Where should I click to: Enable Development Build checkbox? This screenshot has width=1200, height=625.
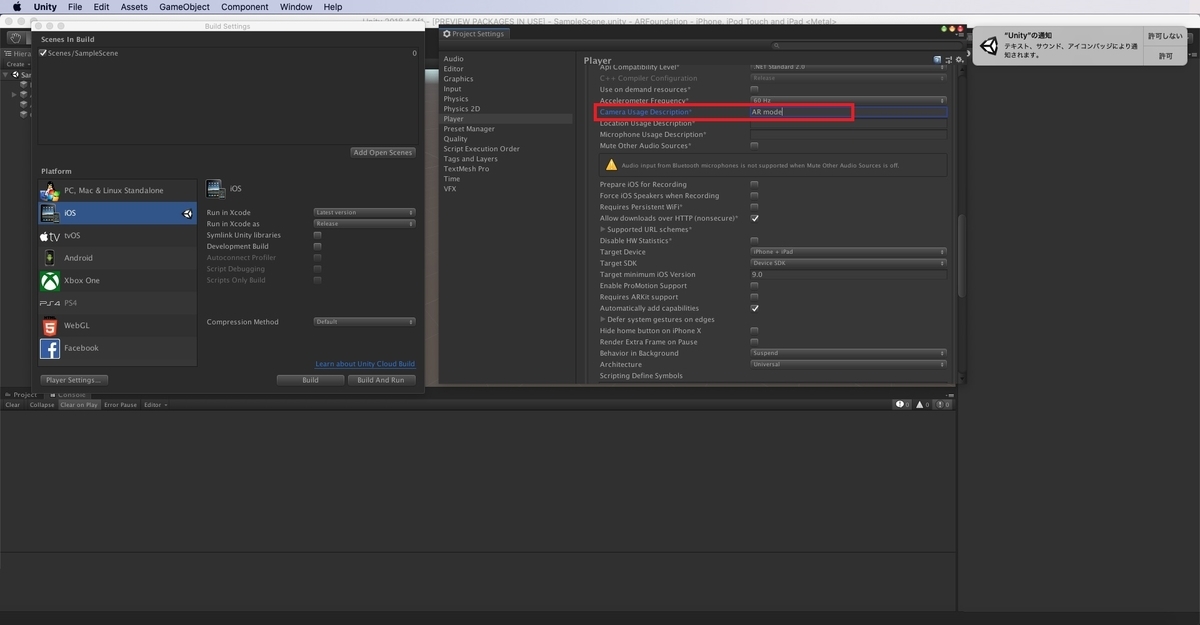(318, 246)
